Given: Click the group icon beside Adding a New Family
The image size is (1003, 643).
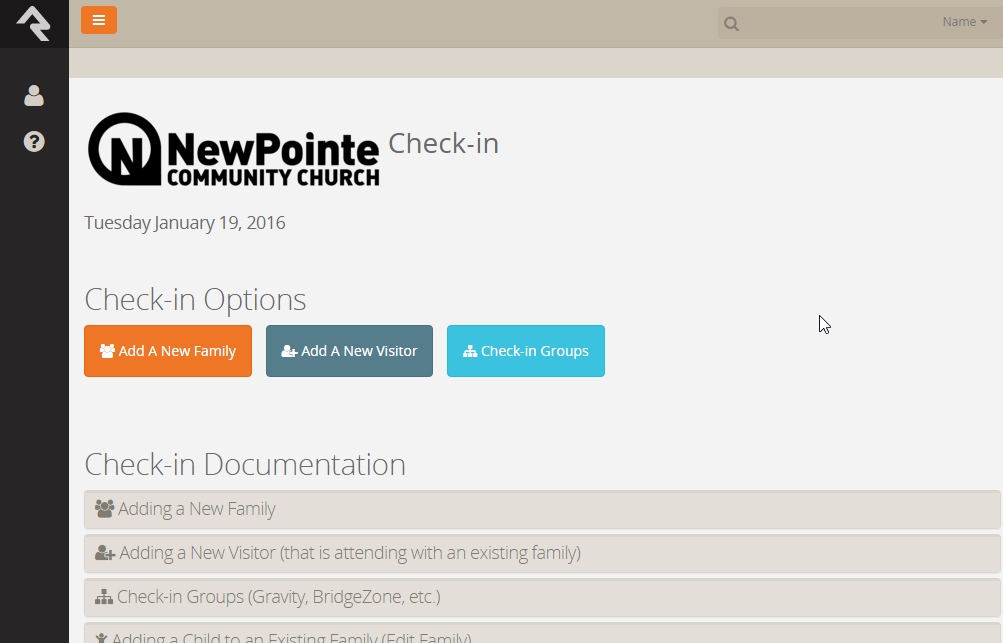Looking at the screenshot, I should [x=104, y=509].
